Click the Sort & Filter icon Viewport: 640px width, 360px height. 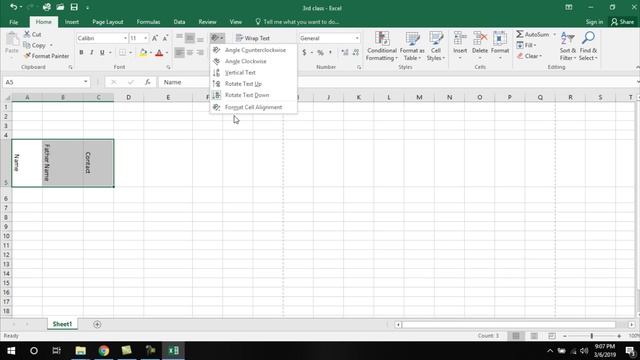[567, 38]
